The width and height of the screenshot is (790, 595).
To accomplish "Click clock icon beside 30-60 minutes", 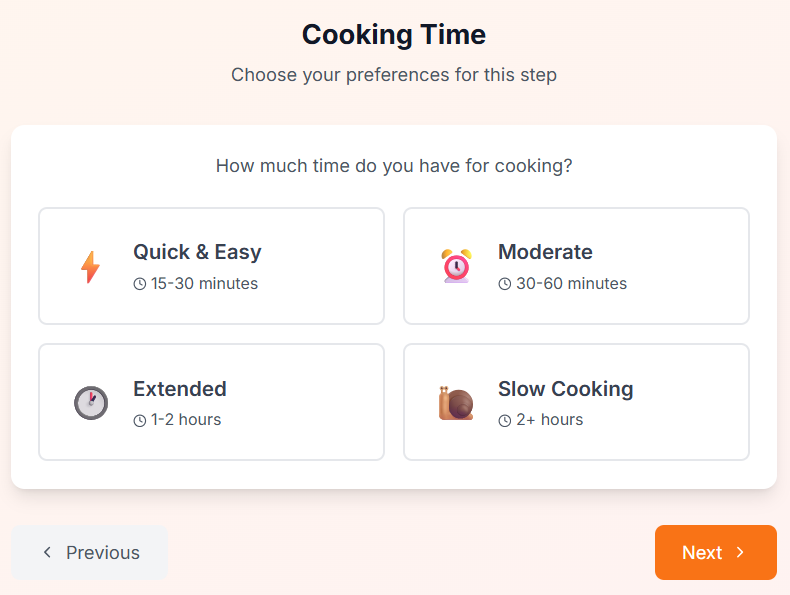I will click(x=505, y=284).
